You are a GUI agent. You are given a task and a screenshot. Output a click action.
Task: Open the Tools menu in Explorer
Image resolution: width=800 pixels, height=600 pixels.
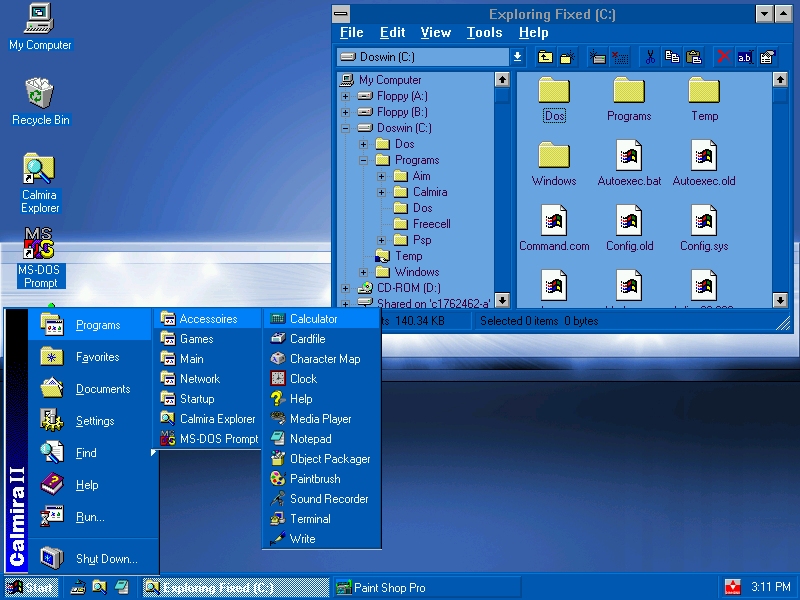(x=484, y=33)
